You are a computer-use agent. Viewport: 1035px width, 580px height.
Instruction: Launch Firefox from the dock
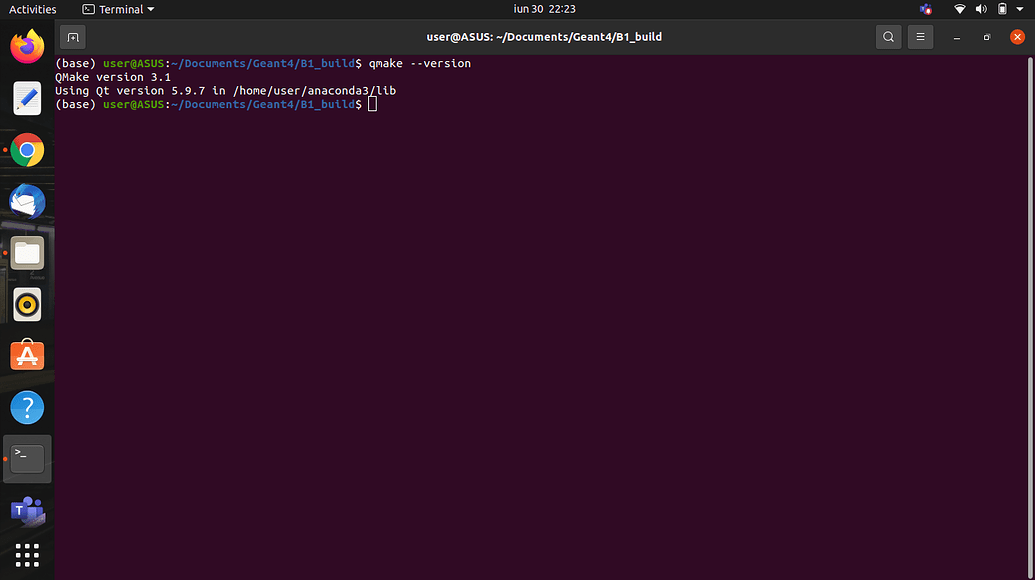click(x=27, y=46)
